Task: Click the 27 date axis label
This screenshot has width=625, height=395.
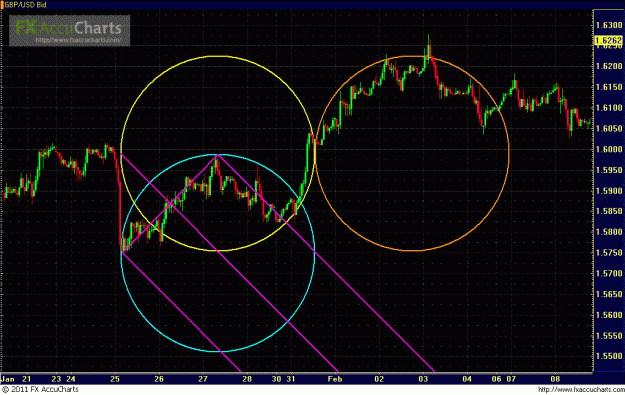Action: 203,379
